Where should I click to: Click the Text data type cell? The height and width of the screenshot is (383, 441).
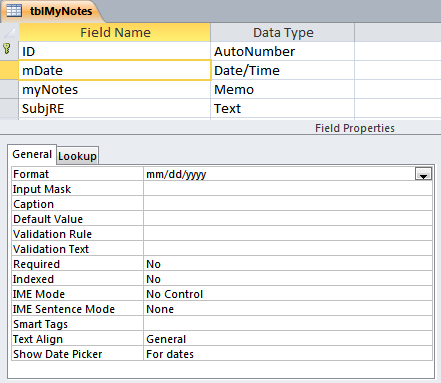click(283, 109)
